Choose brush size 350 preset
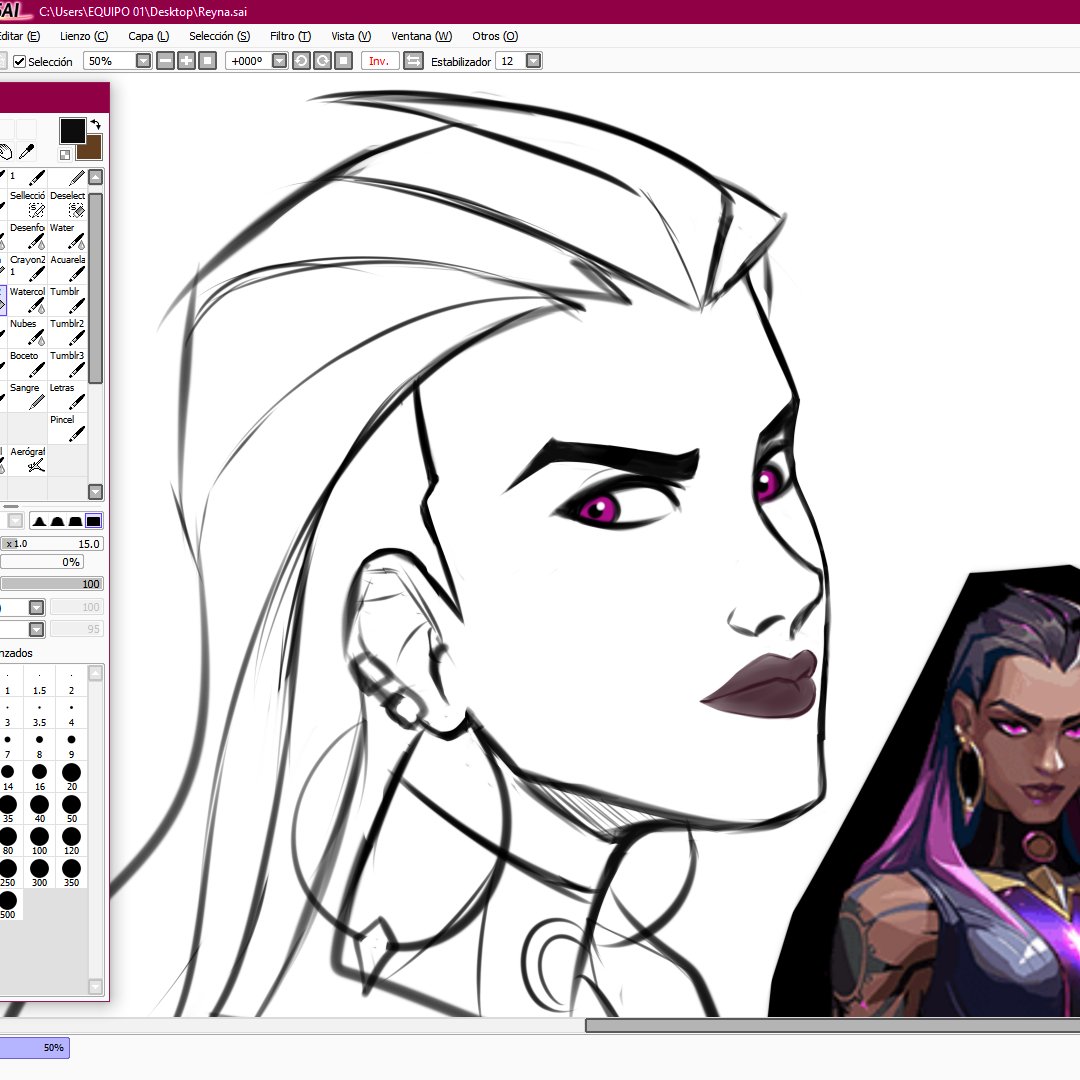1080x1080 pixels. (72, 872)
